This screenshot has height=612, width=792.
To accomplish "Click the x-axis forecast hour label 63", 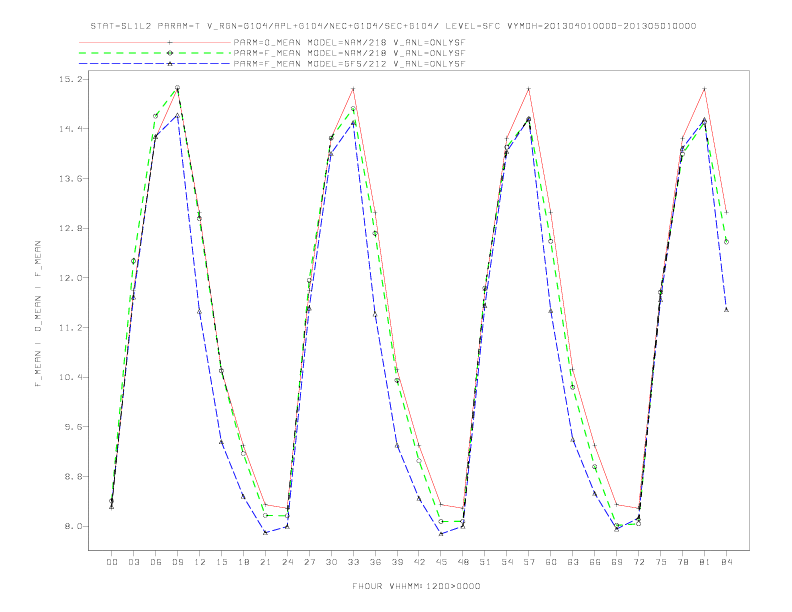I will (x=573, y=562).
